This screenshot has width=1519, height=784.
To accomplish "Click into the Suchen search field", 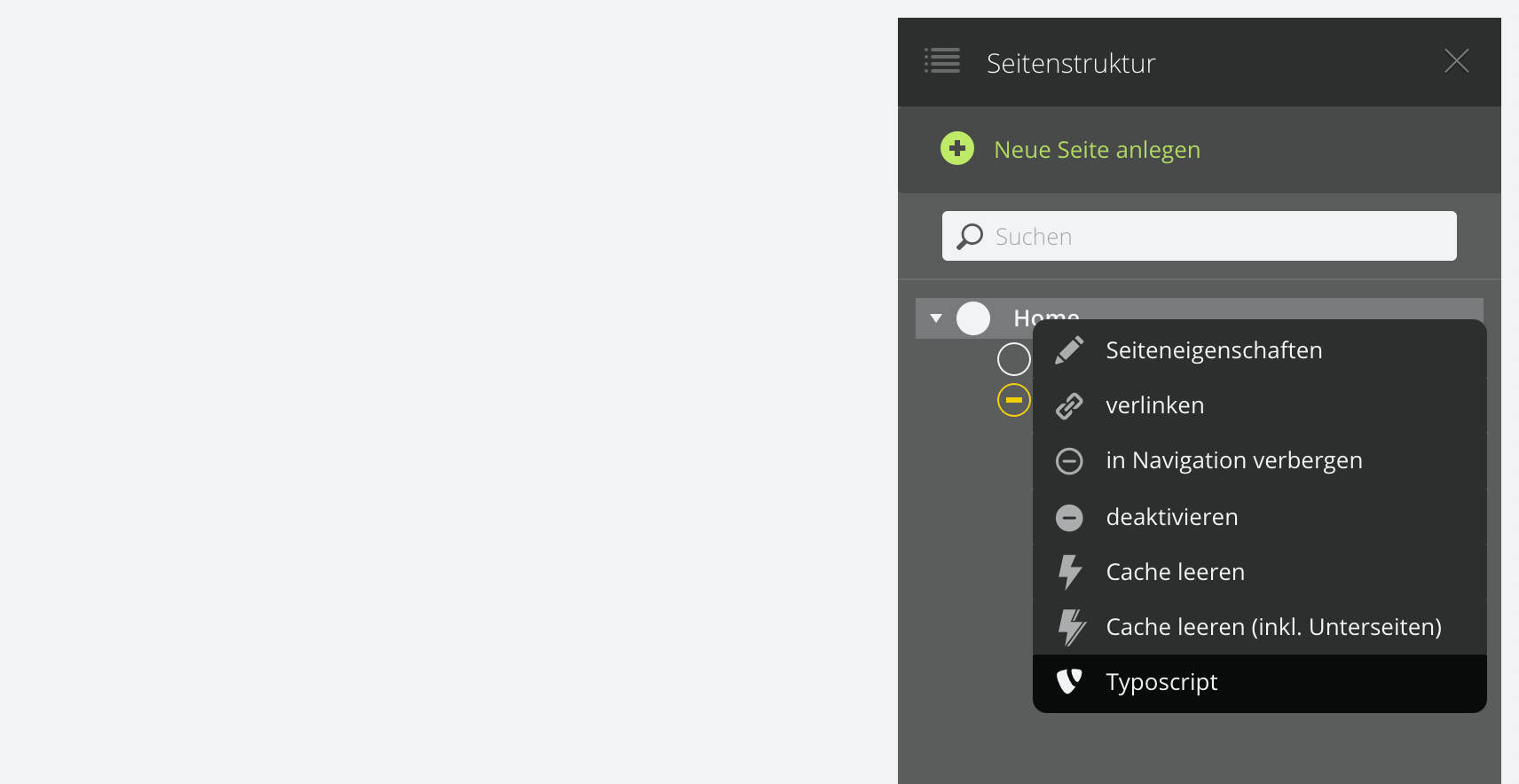I will (x=1216, y=236).
